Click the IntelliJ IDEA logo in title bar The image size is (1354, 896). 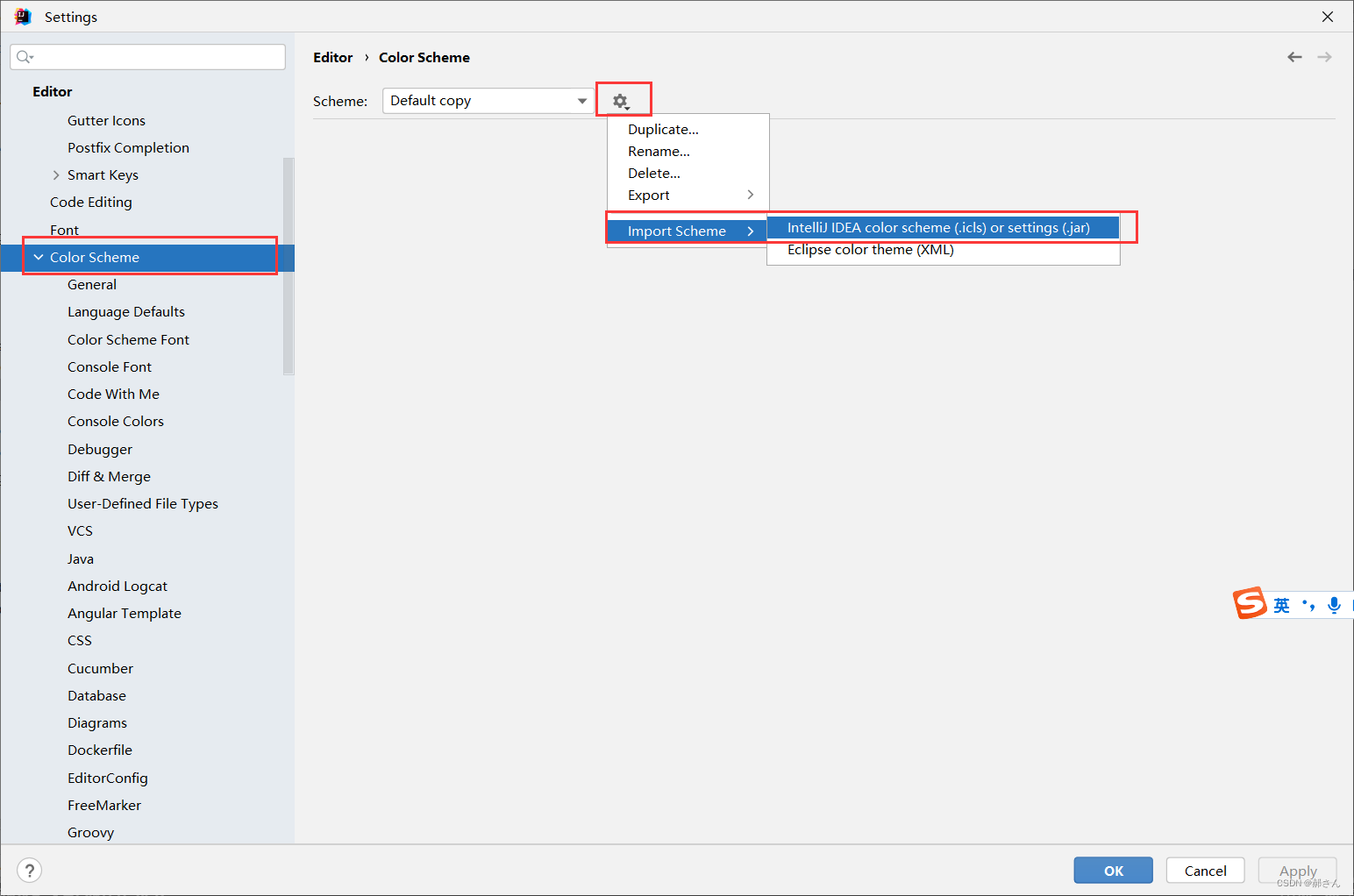(x=23, y=17)
